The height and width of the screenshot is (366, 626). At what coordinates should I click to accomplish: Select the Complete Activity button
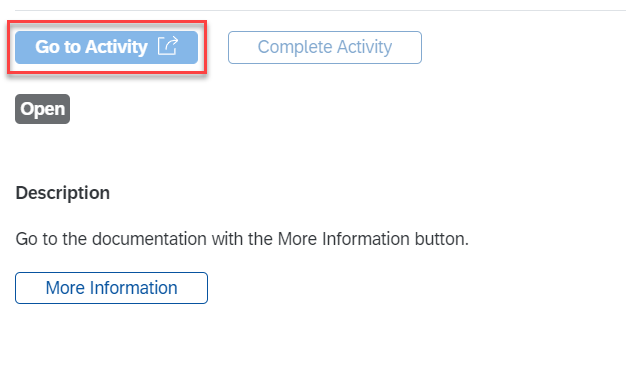[x=325, y=47]
